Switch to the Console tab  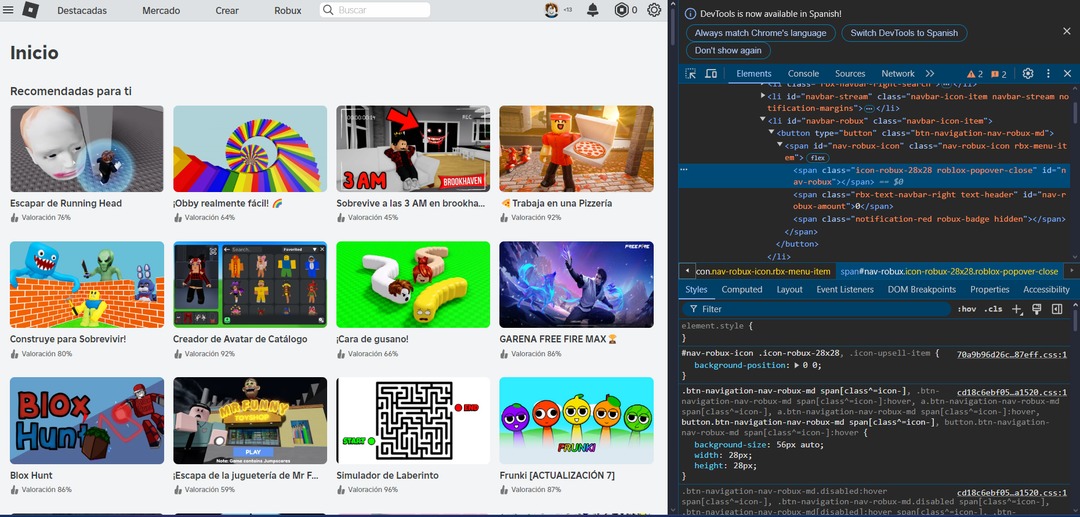coord(803,74)
